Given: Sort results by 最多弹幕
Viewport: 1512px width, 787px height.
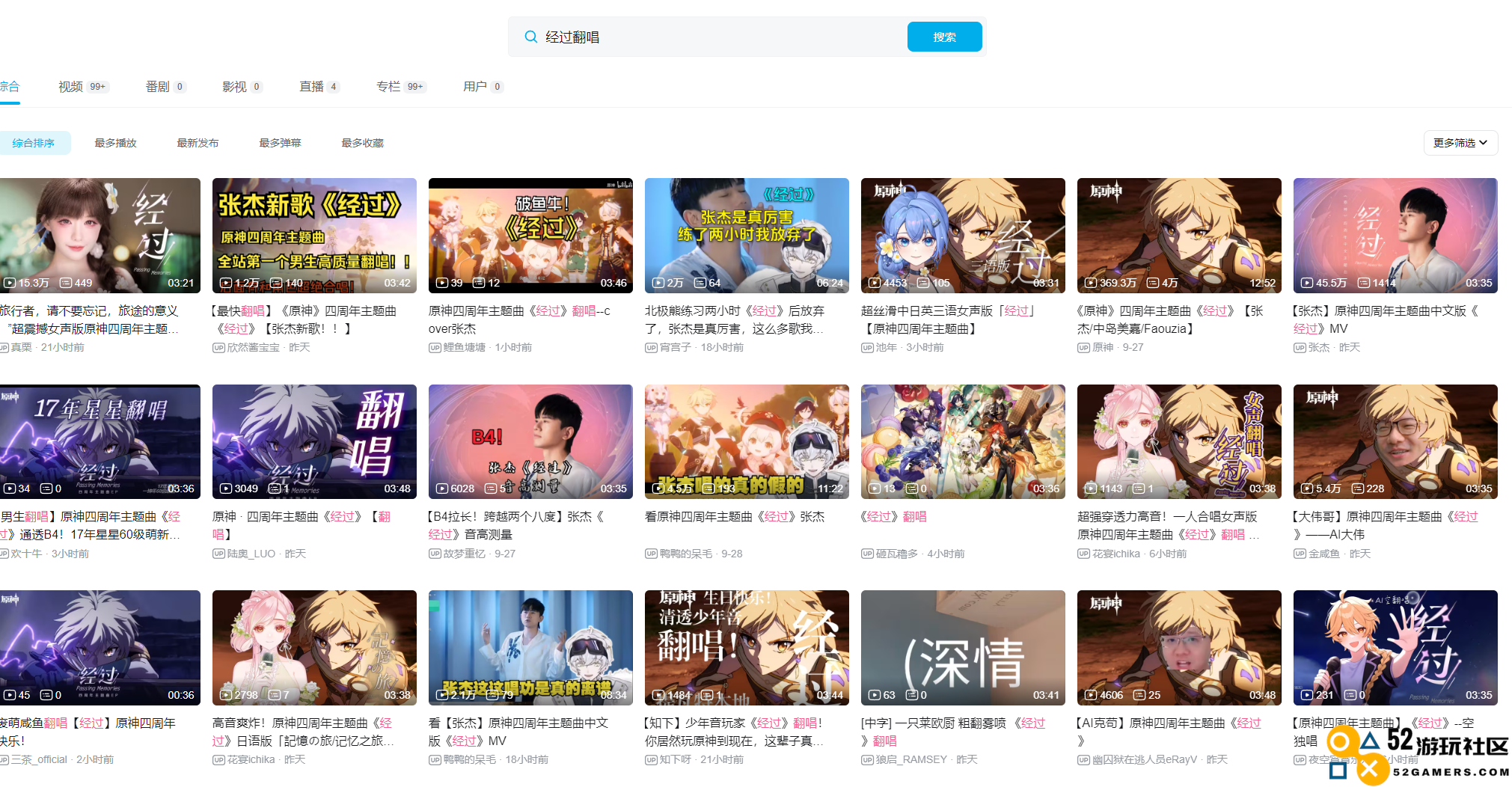Looking at the screenshot, I should tap(280, 143).
